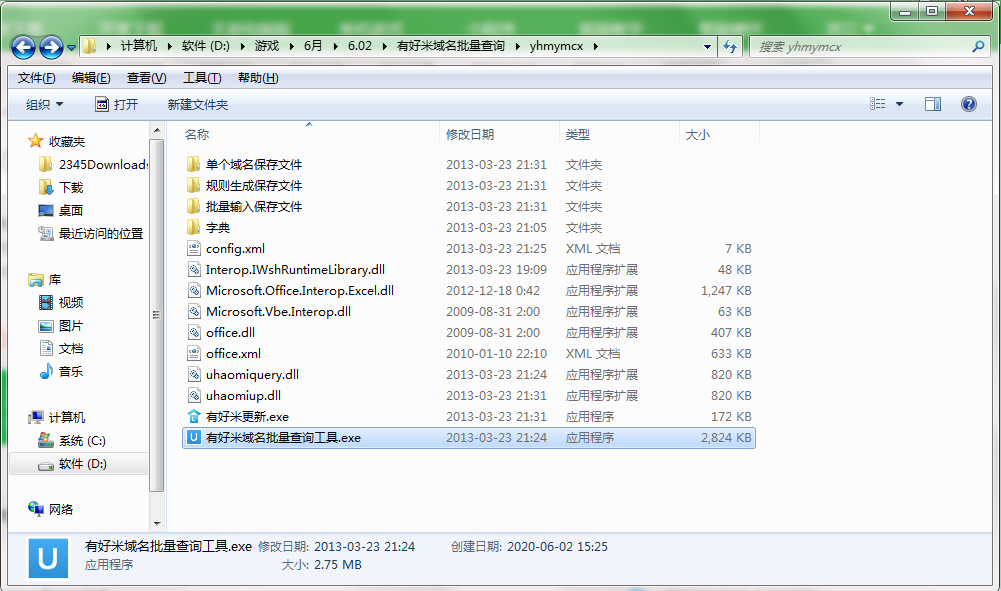
Task: Click the change view icon
Action: click(x=878, y=103)
